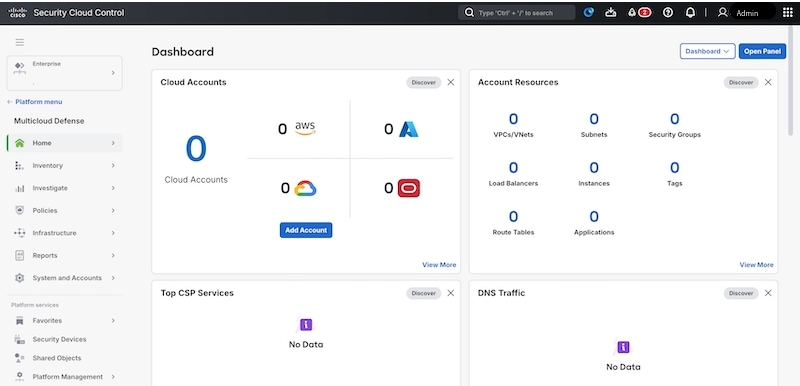Click the AWS logo in Cloud Accounts
The image size is (800, 386).
305,128
